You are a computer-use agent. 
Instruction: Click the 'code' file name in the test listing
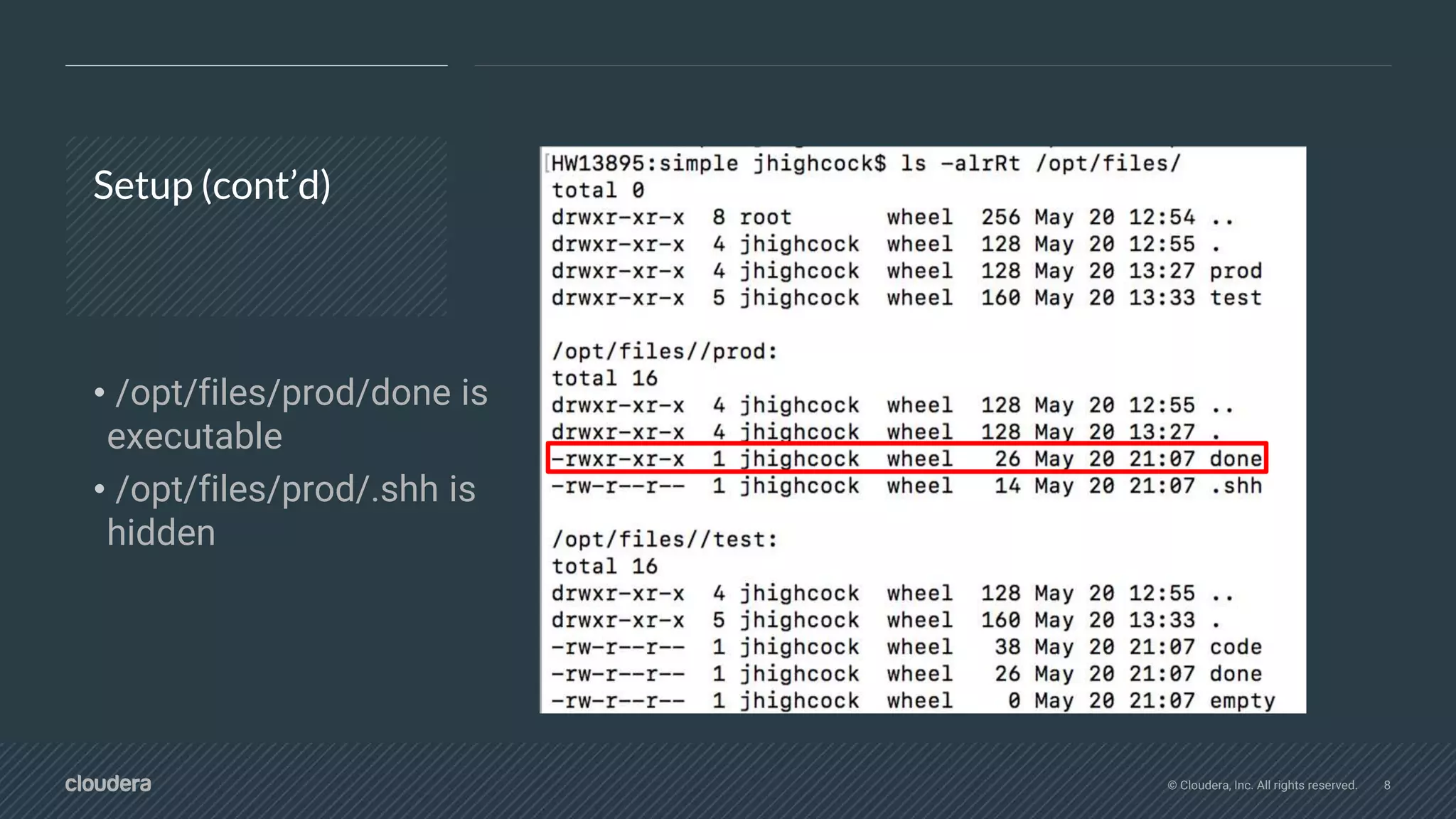1236,647
